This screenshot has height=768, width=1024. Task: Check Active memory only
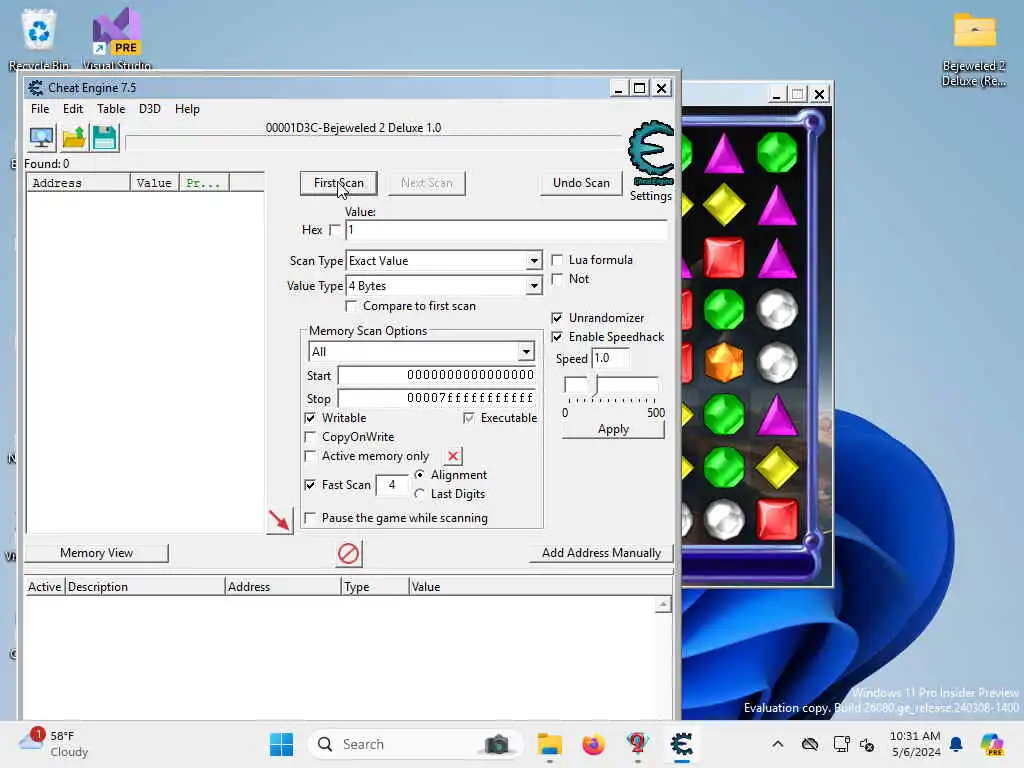[x=310, y=456]
